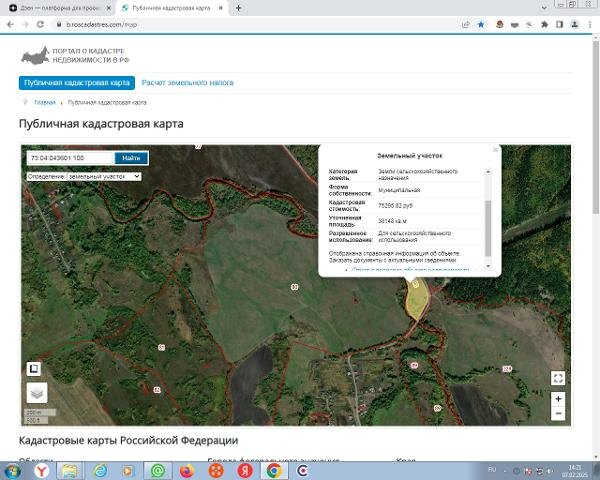
Task: Switch to the first browser tab
Action: pyautogui.click(x=59, y=8)
